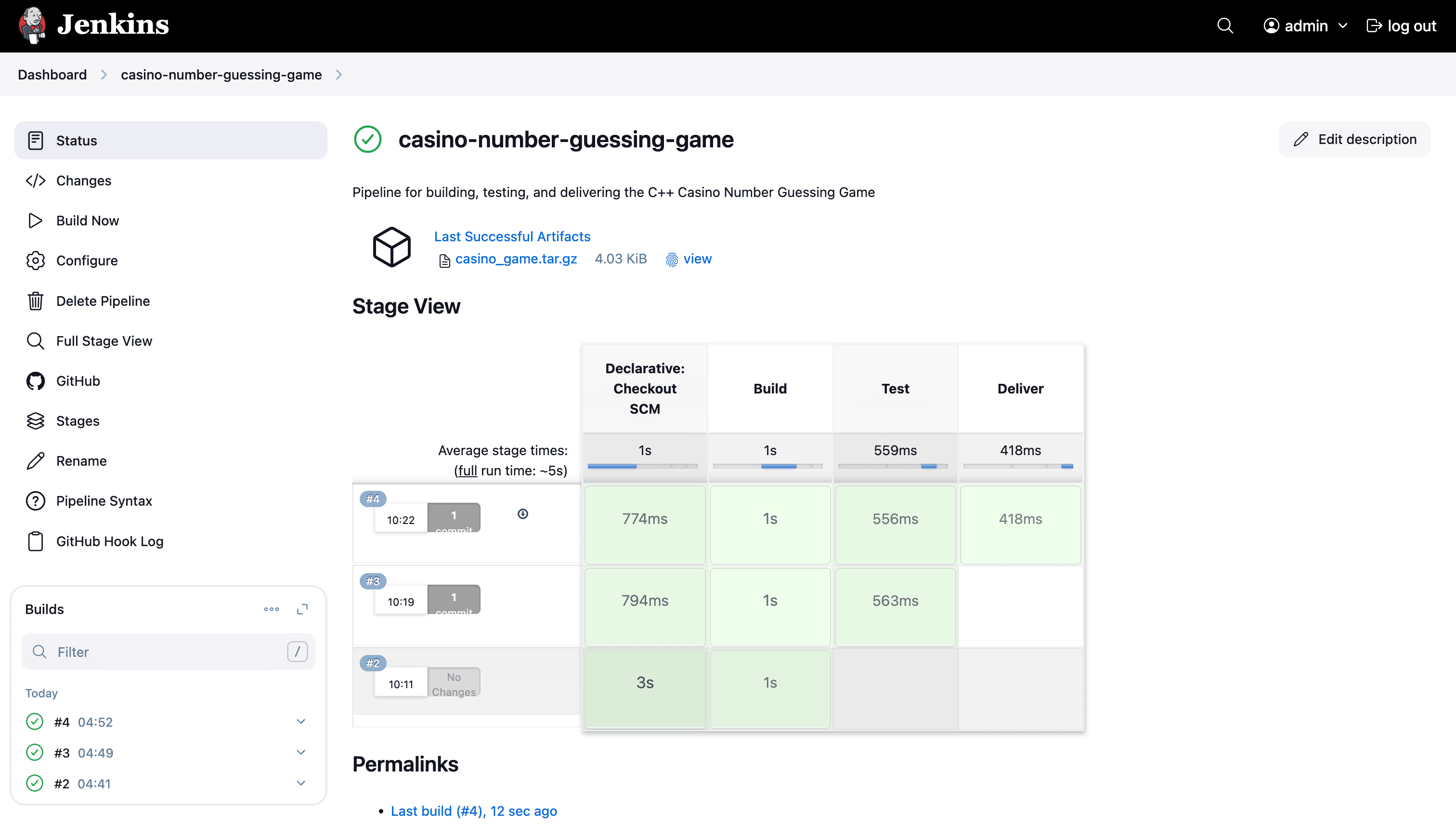Open search with the magnifier icon
Screen dimensions: 1456x824
pos(1224,26)
